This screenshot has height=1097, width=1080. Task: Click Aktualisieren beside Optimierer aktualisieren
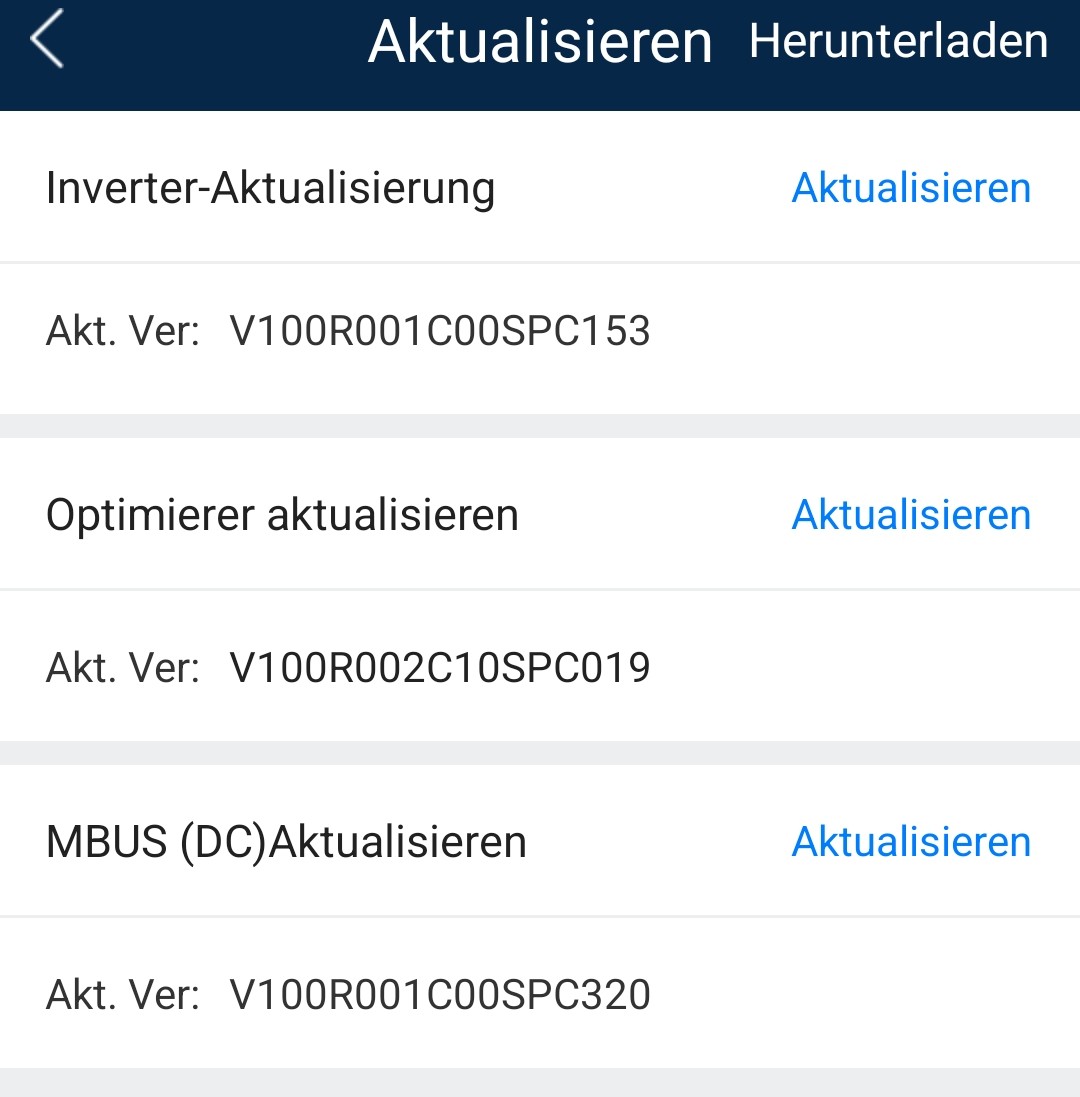911,514
